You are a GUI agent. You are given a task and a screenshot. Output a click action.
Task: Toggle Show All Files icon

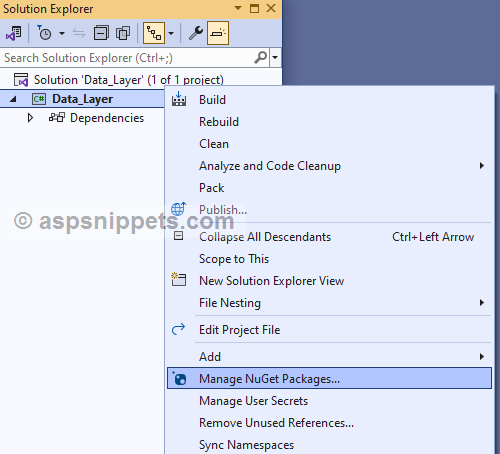tap(123, 33)
